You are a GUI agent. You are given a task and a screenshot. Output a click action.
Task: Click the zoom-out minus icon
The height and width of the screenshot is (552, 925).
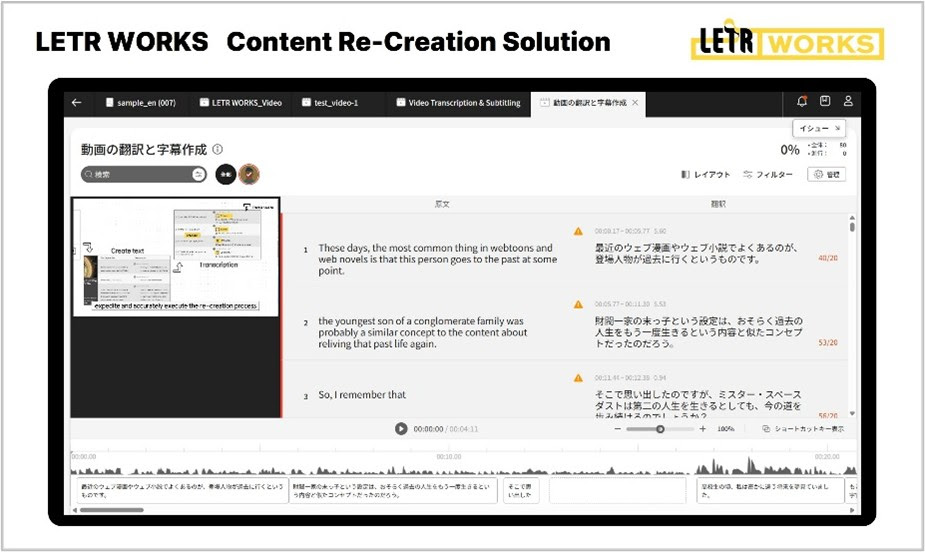point(617,429)
